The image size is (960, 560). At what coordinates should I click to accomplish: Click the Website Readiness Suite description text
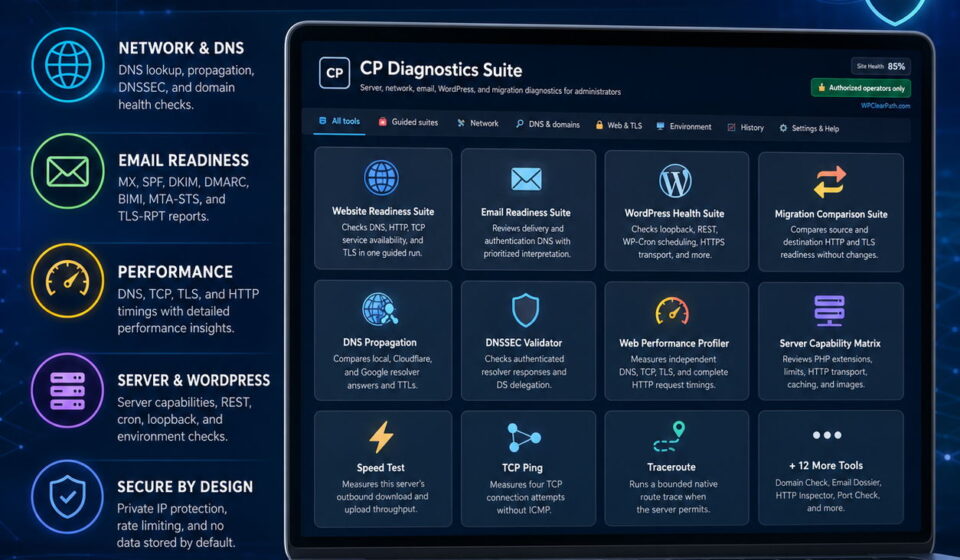[x=383, y=240]
